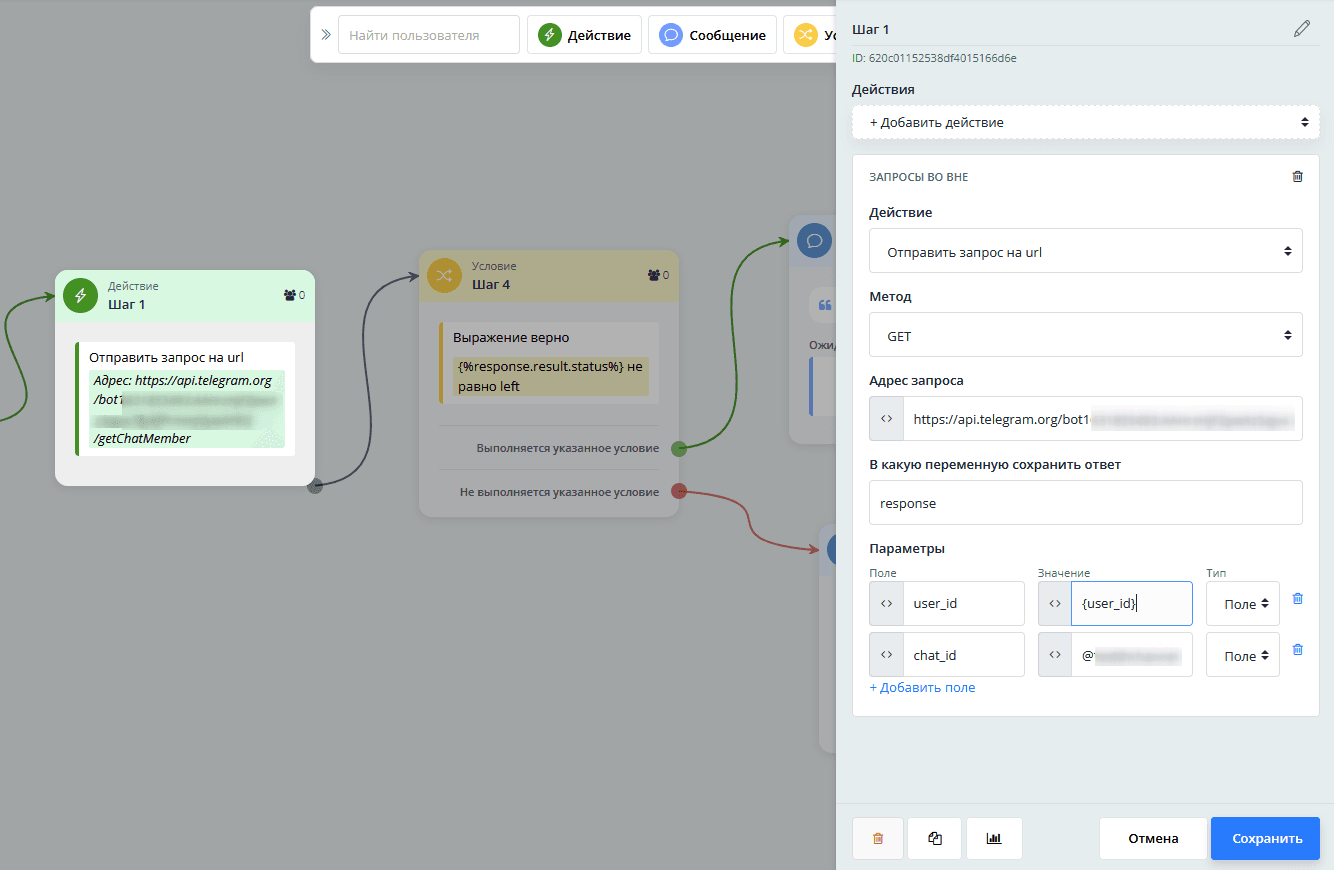Click the lightning icon on Шаг 1 node
The image size is (1334, 870).
pyautogui.click(x=80, y=295)
